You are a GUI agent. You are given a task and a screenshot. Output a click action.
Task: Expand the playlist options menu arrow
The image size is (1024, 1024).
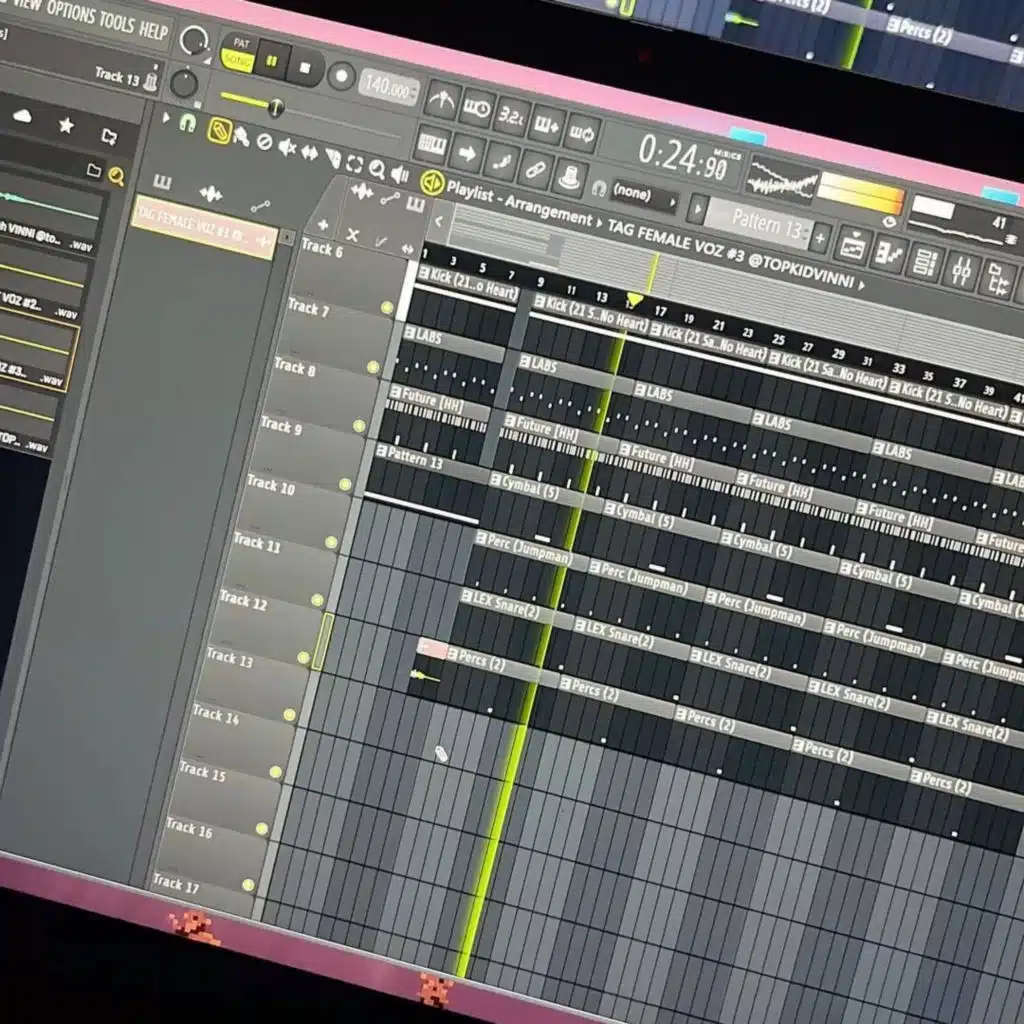coord(166,116)
